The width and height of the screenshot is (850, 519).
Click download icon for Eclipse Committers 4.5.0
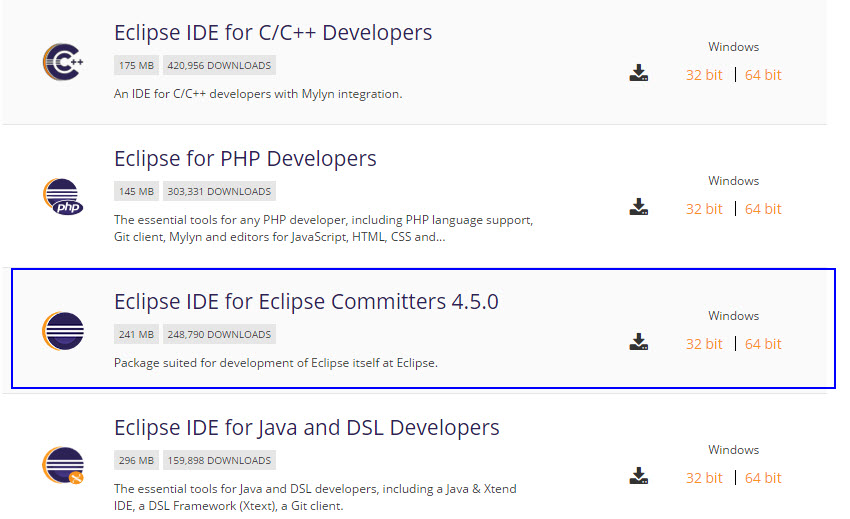click(639, 342)
